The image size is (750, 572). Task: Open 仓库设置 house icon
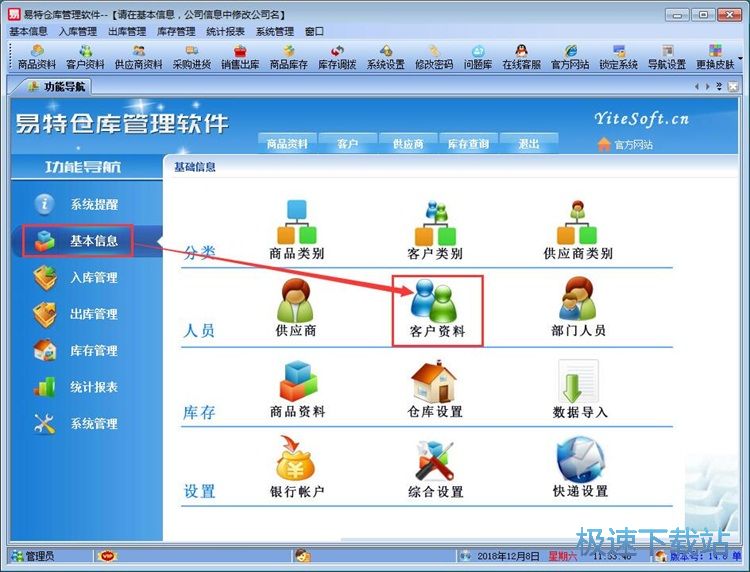[x=435, y=389]
